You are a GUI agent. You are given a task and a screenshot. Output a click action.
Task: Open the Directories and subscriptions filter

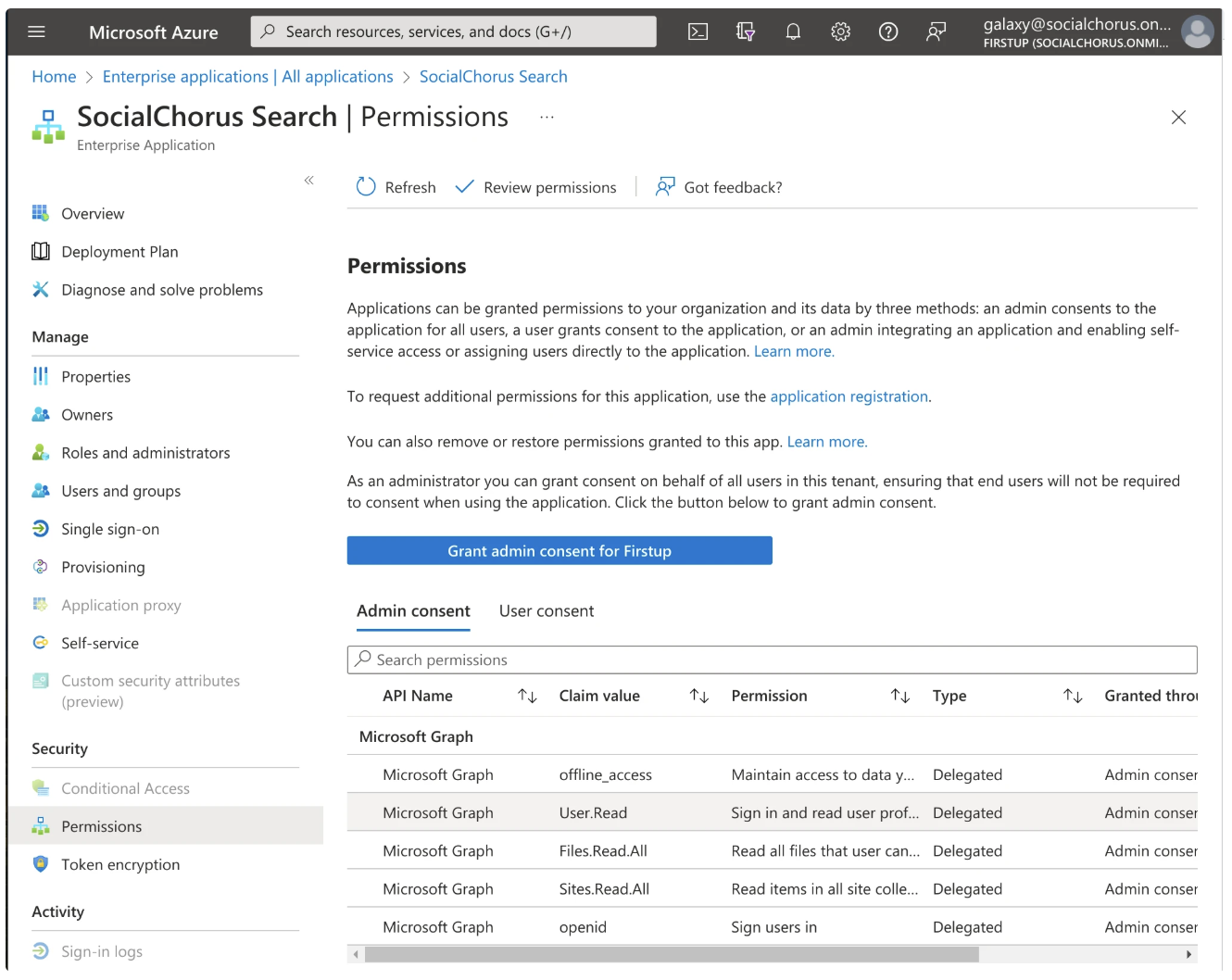pos(746,31)
